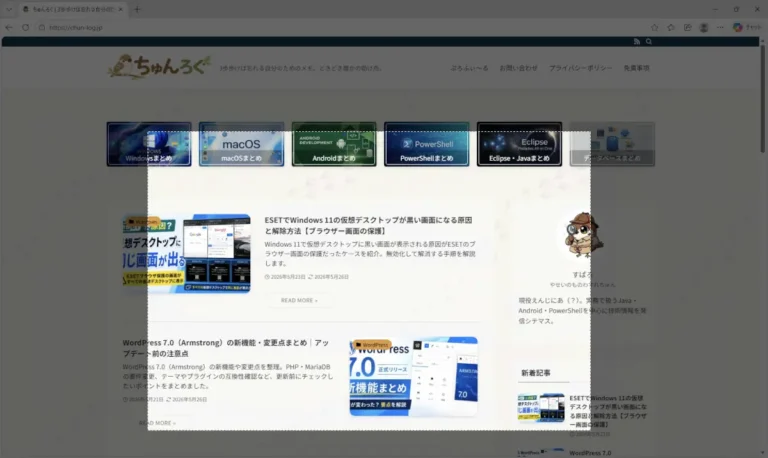768x458 pixels.
Task: Open the browser profile avatar icon
Action: (704, 27)
